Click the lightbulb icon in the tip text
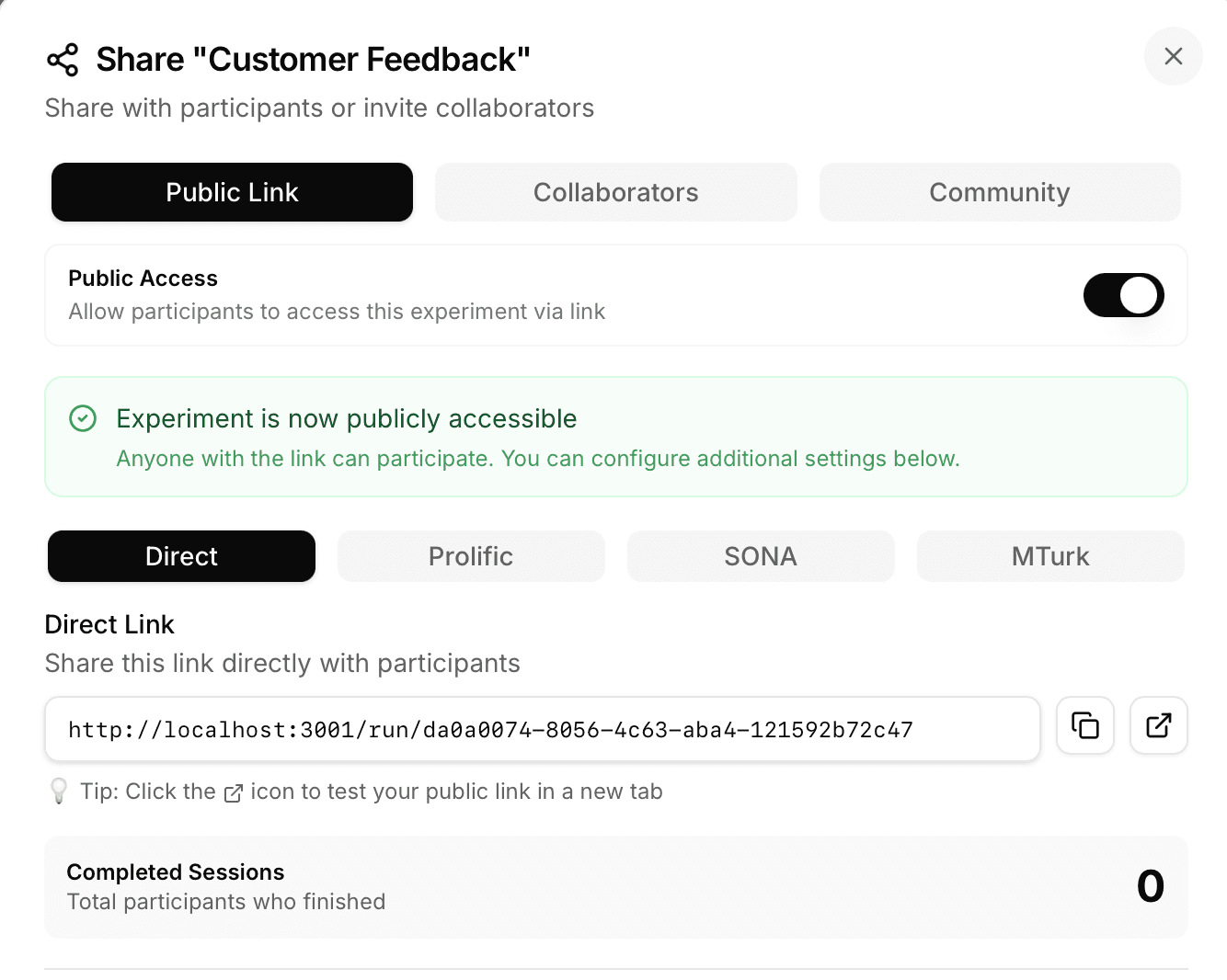 59,791
